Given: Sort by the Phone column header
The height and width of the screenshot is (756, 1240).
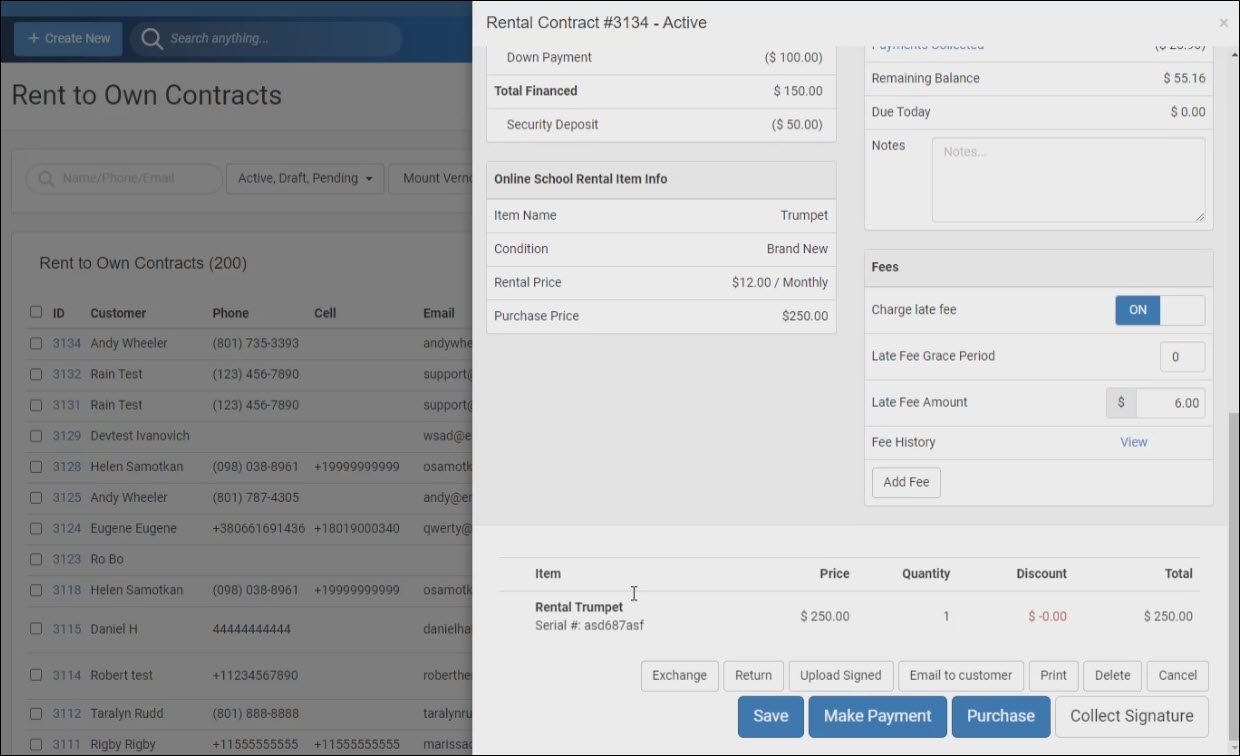Looking at the screenshot, I should [x=231, y=313].
